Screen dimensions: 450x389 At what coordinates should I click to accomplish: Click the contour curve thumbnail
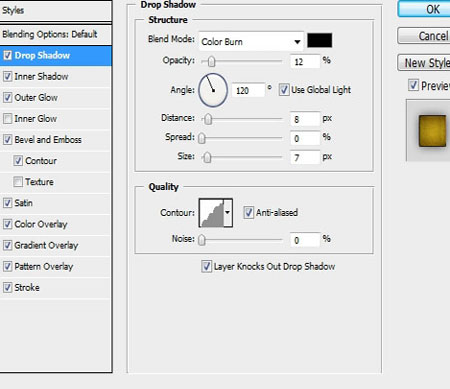coord(212,213)
